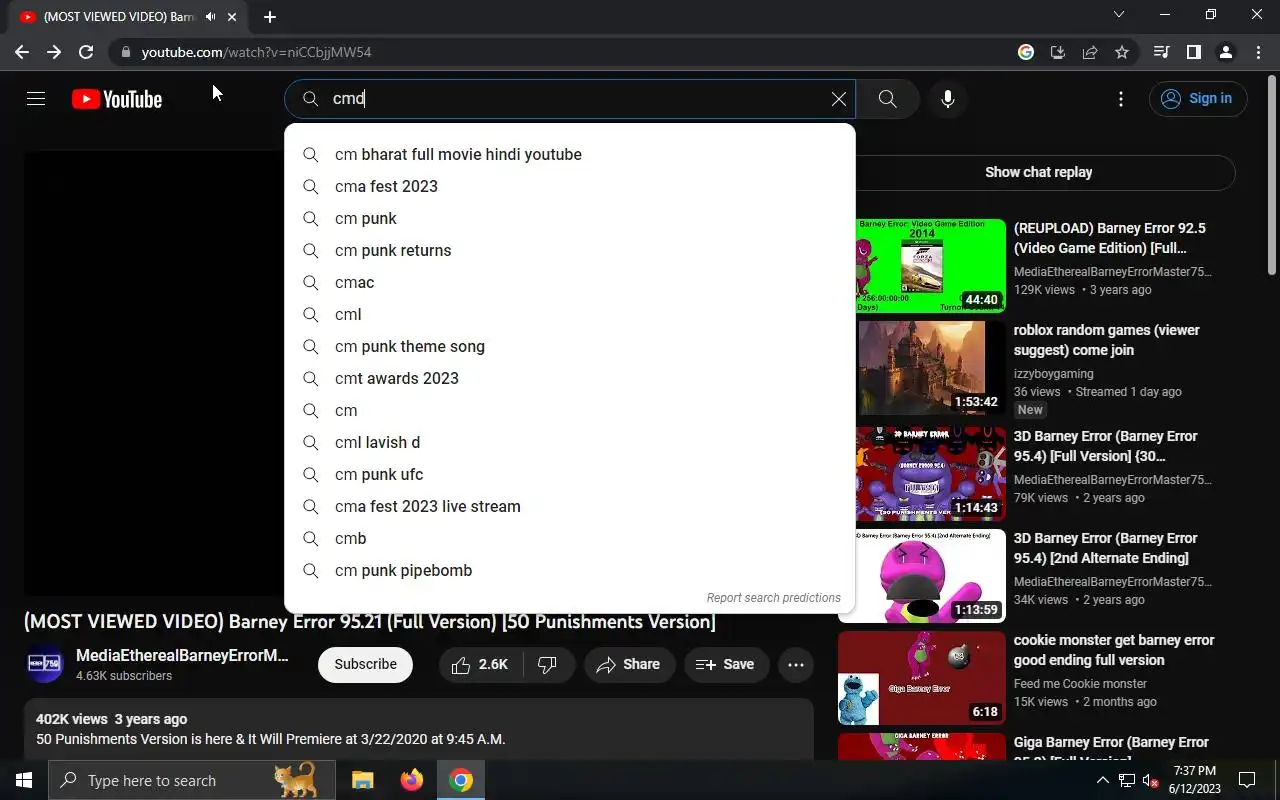Go forward with the browser forward arrow
The image size is (1280, 800).
(54, 52)
